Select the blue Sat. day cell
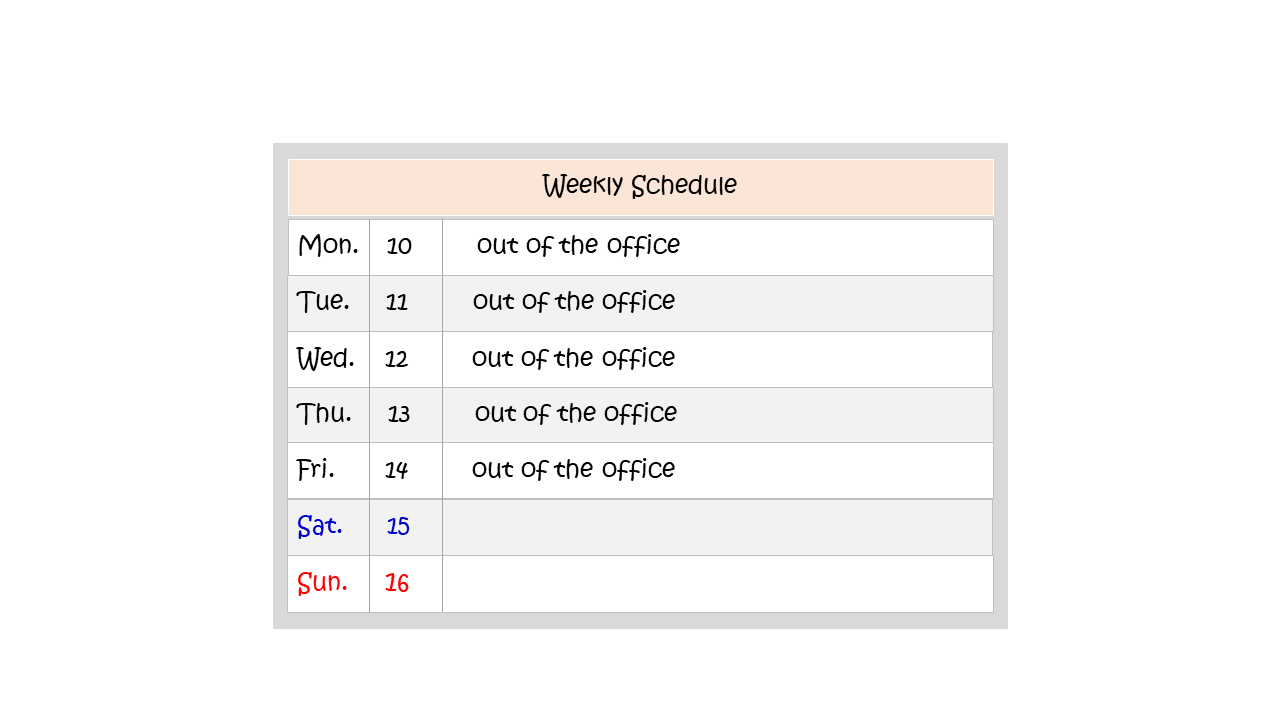 [x=329, y=527]
